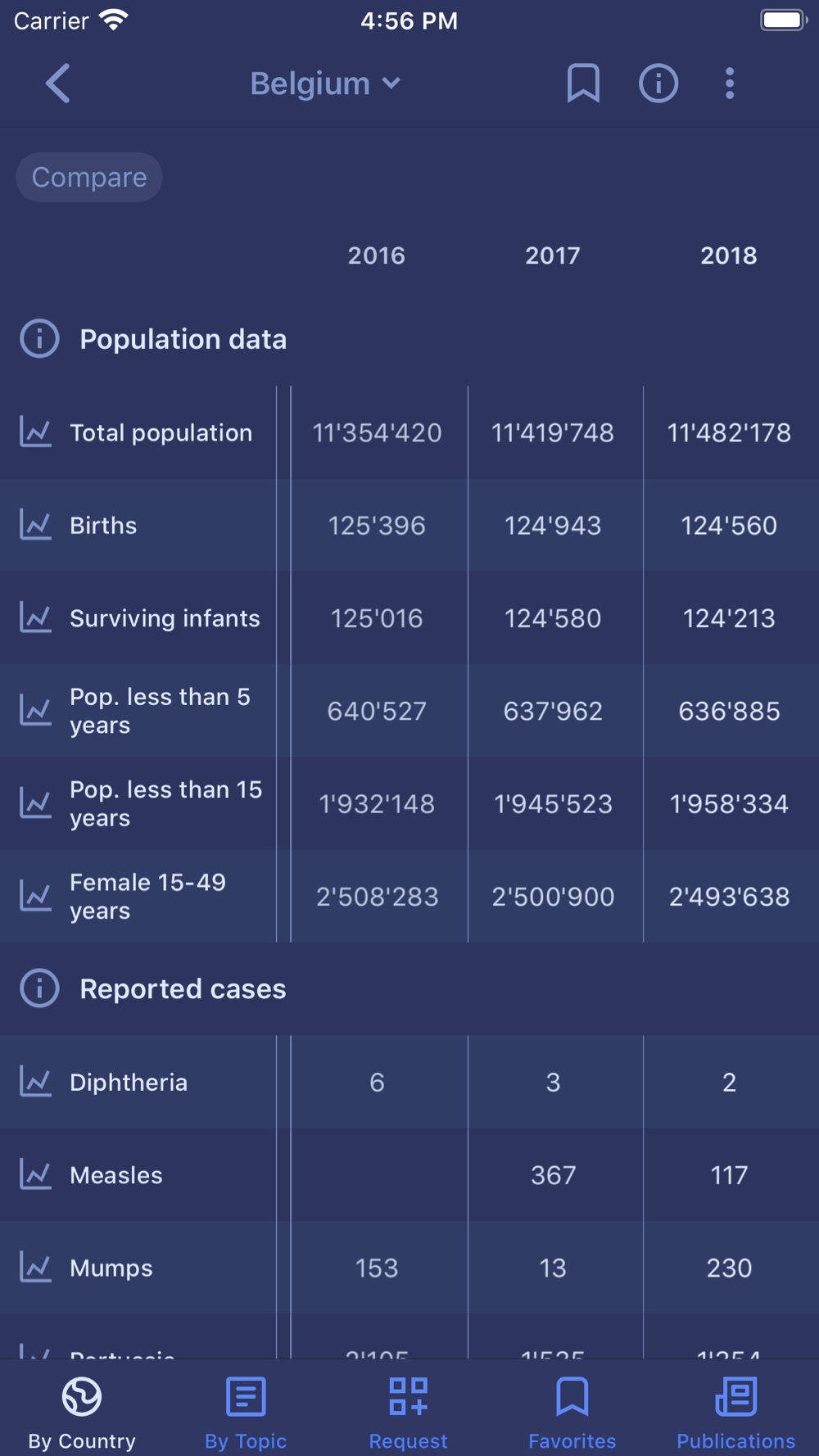
Task: Open chart for Total population
Action: (x=36, y=432)
